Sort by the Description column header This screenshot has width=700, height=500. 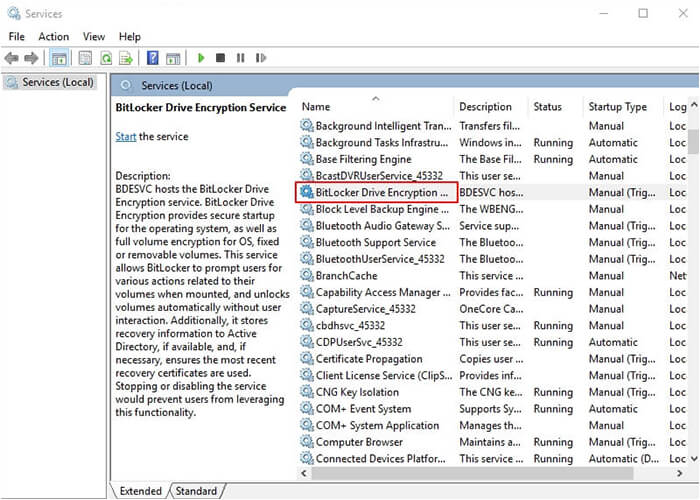pos(491,107)
